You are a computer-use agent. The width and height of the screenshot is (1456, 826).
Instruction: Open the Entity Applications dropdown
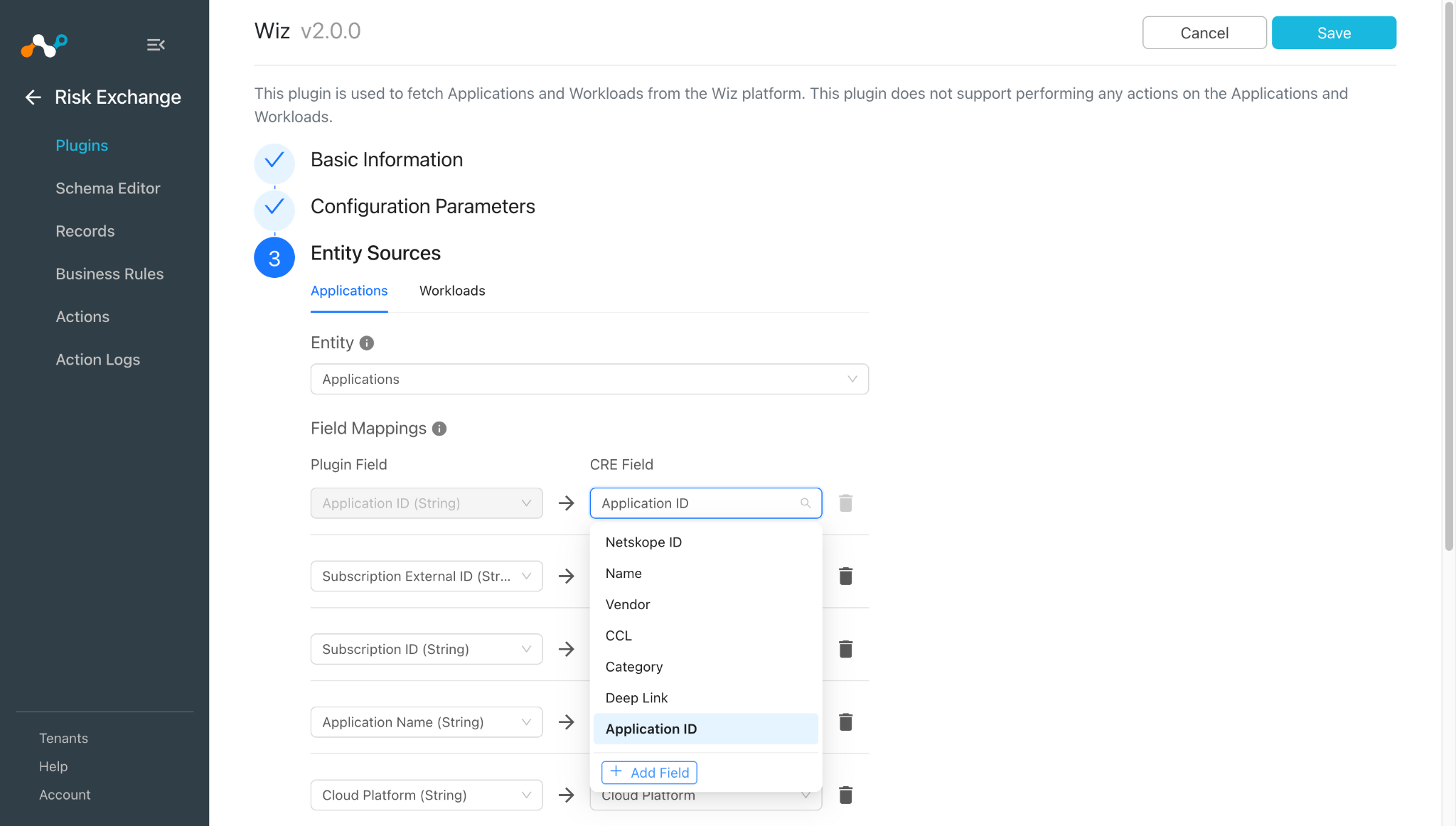[589, 380]
